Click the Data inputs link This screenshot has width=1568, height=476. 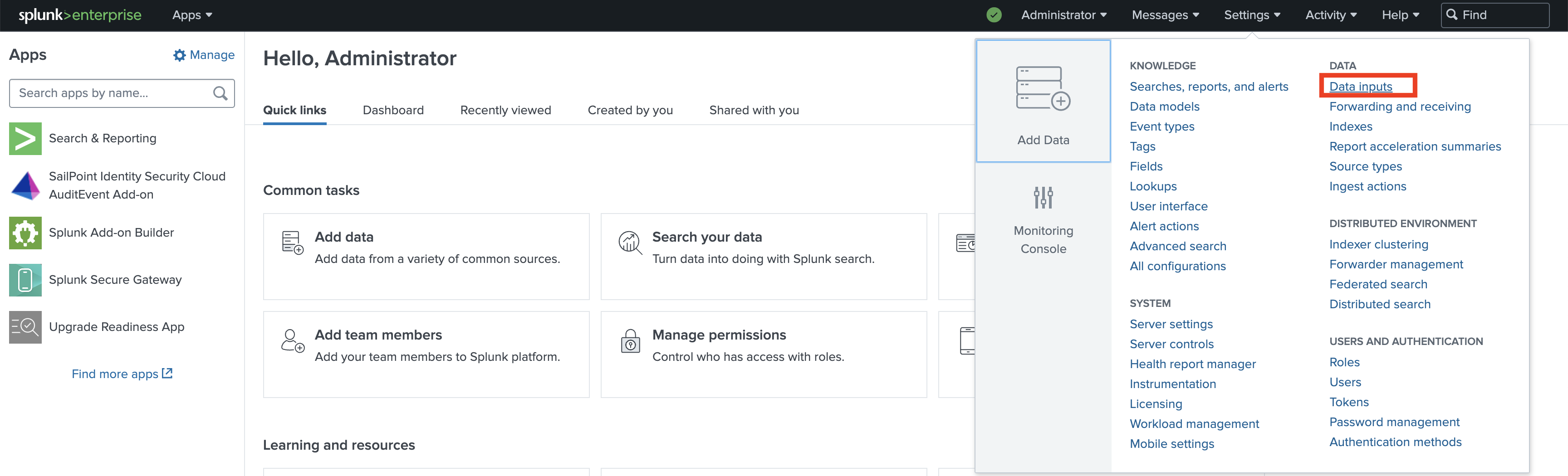click(1361, 86)
